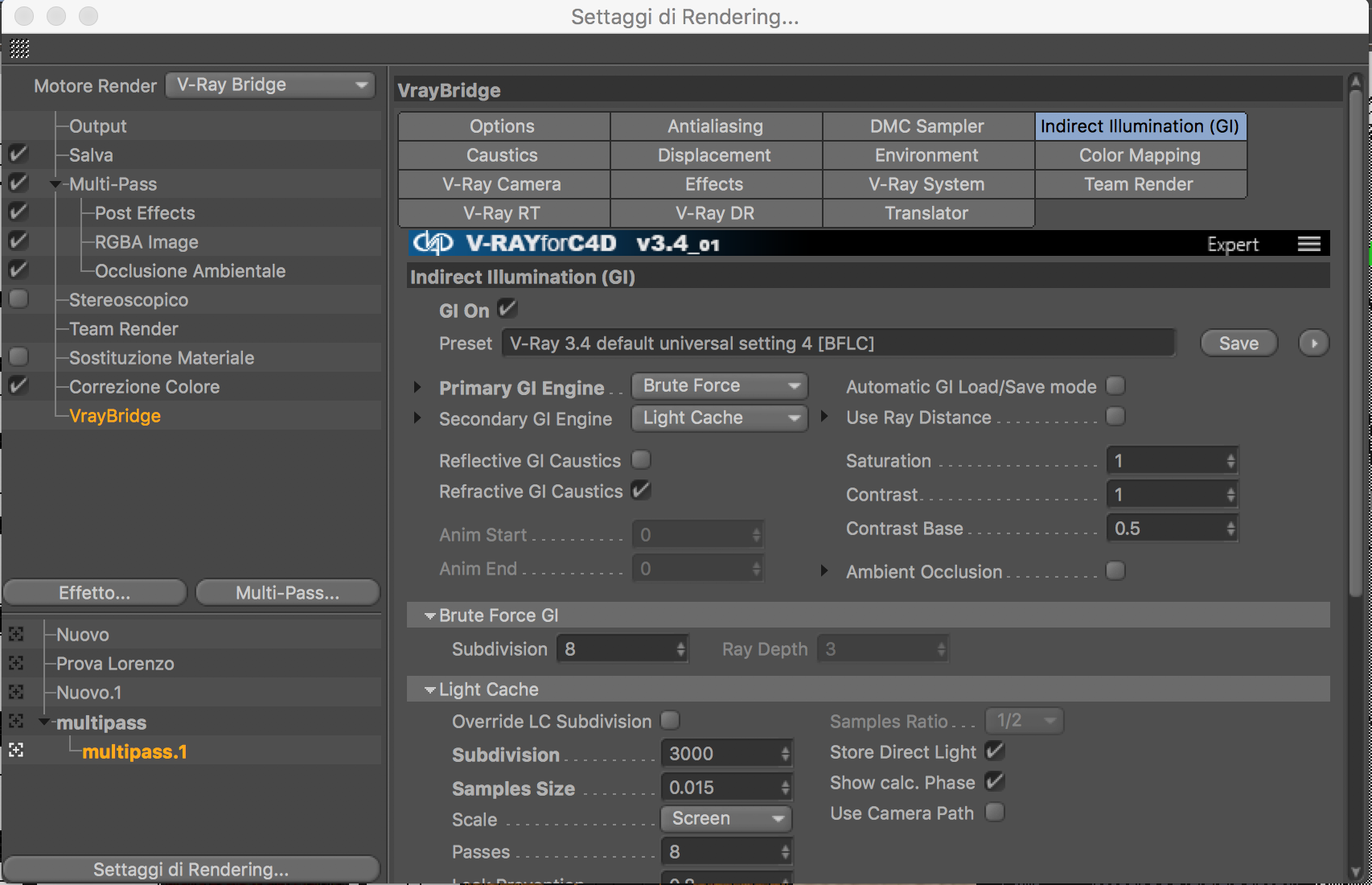1372x885 pixels.
Task: Click the render setting icon beside Nuovo
Action: [16, 634]
